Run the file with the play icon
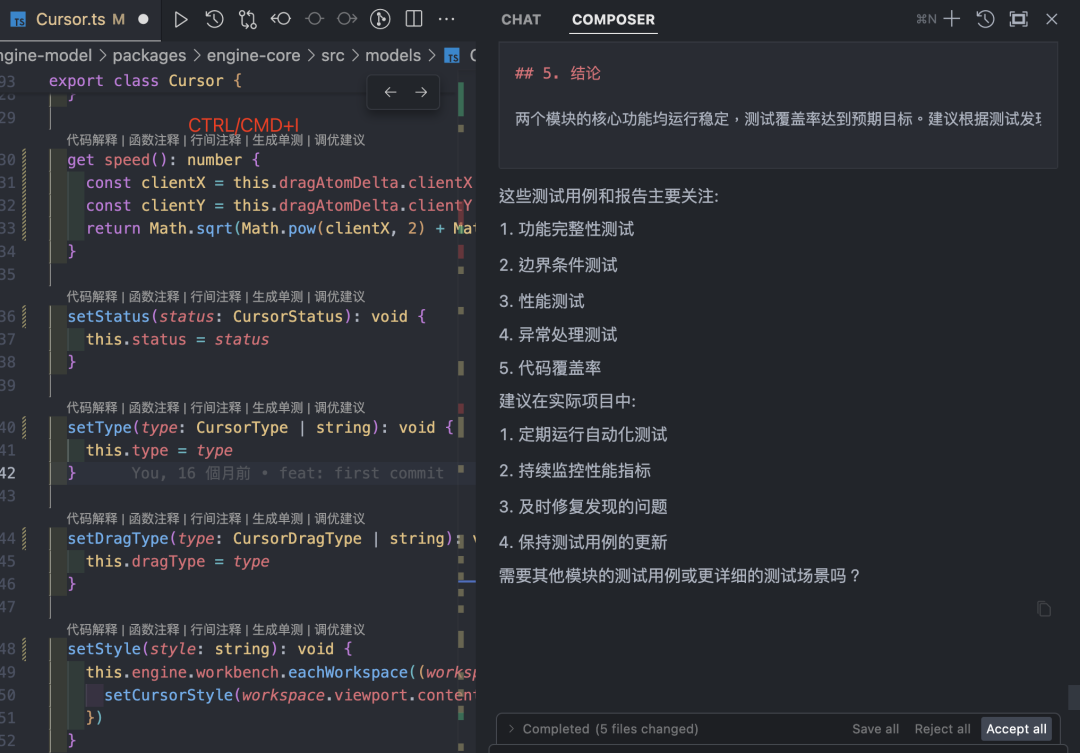Viewport: 1080px width, 753px height. pyautogui.click(x=180, y=19)
